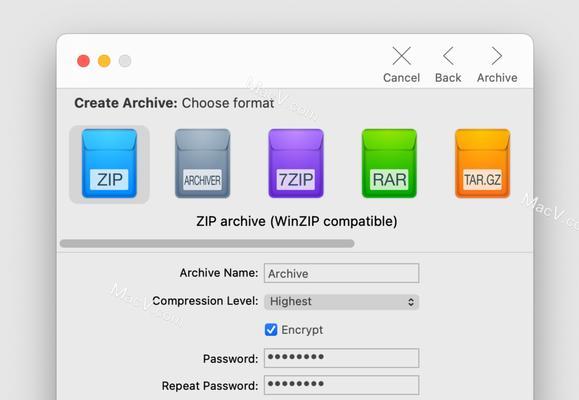Image resolution: width=579 pixels, height=400 pixels.
Task: Toggle the Encrypt label option
Action: pyautogui.click(x=302, y=329)
